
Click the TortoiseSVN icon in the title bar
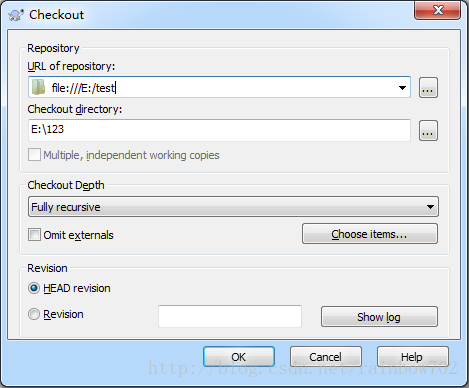(x=16, y=15)
